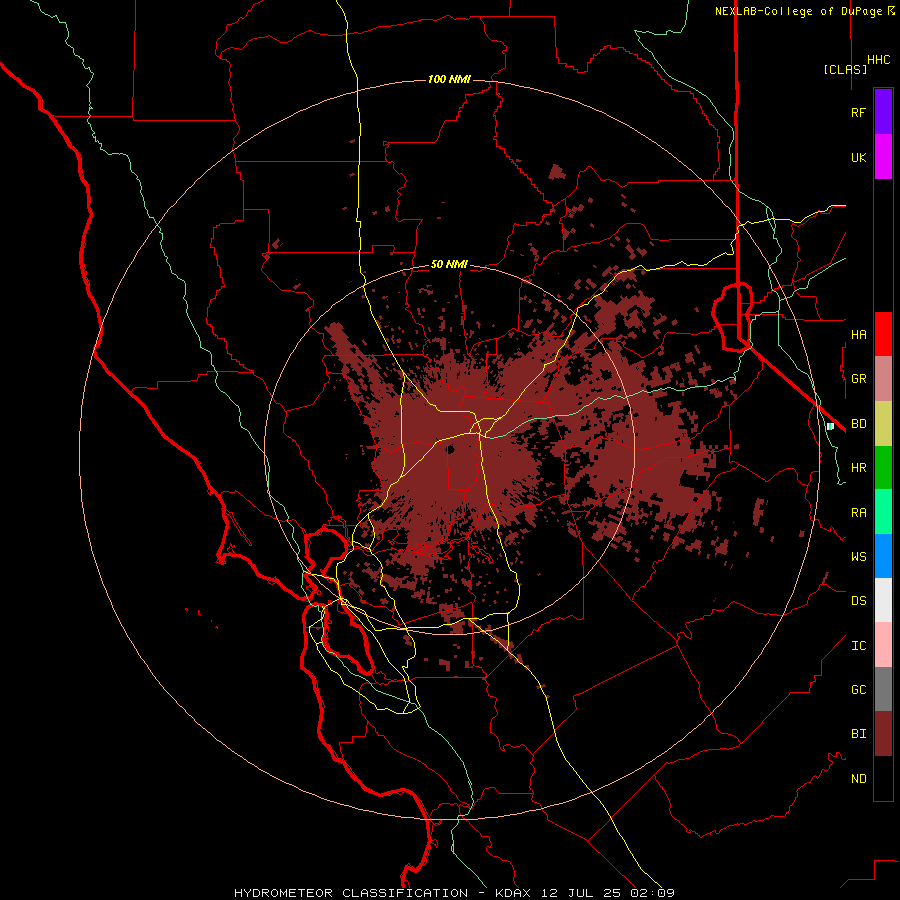Click the WS legend label
The width and height of the screenshot is (900, 900).
(858, 556)
